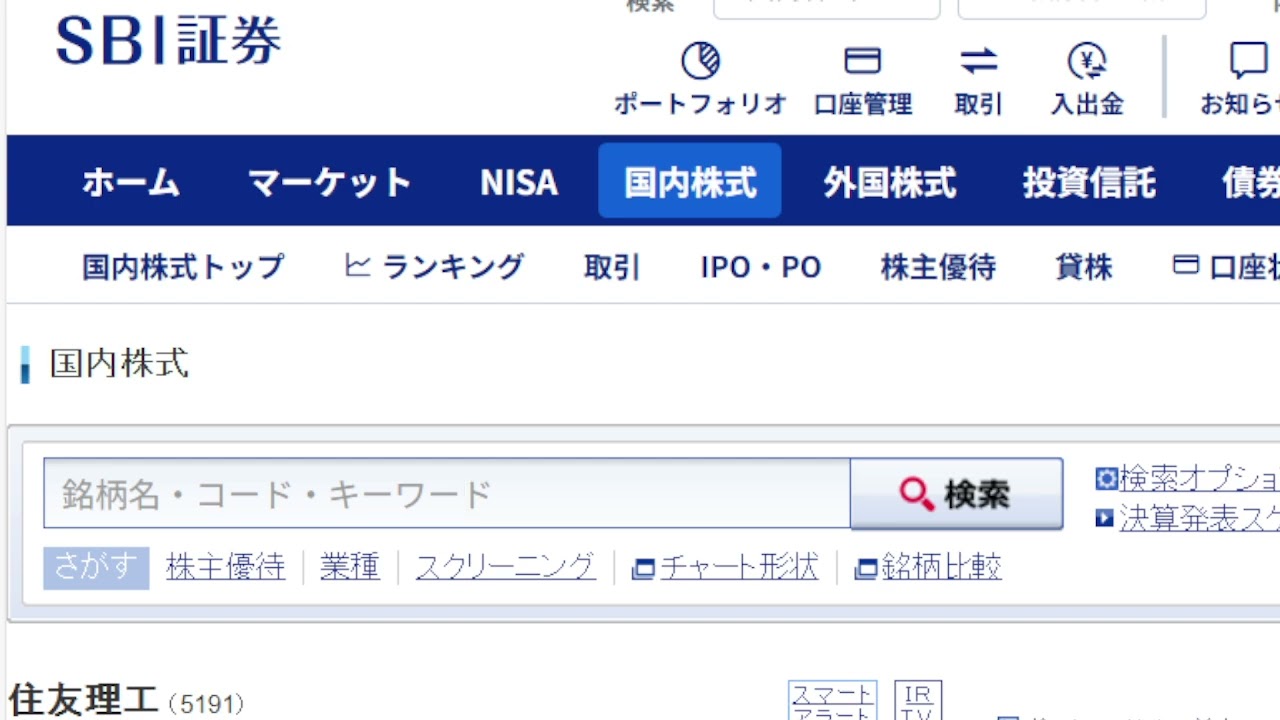Click the SBI証券 logo
Screen dimensions: 1280x720
pyautogui.click(x=168, y=42)
